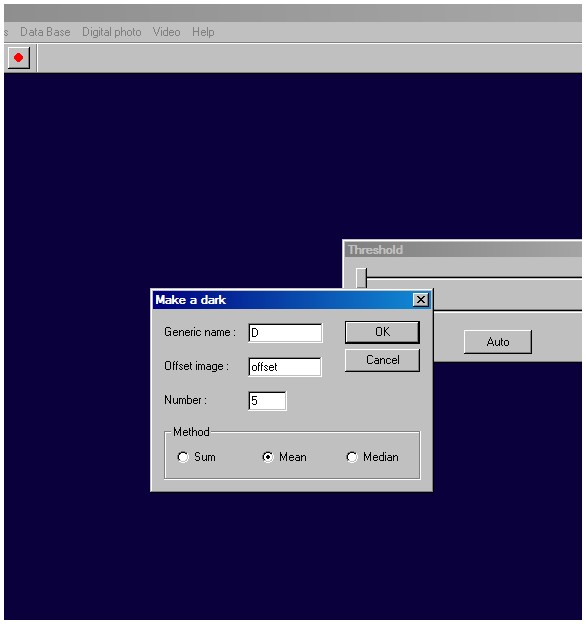
Task: Open the Data Base menu
Action: point(45,32)
